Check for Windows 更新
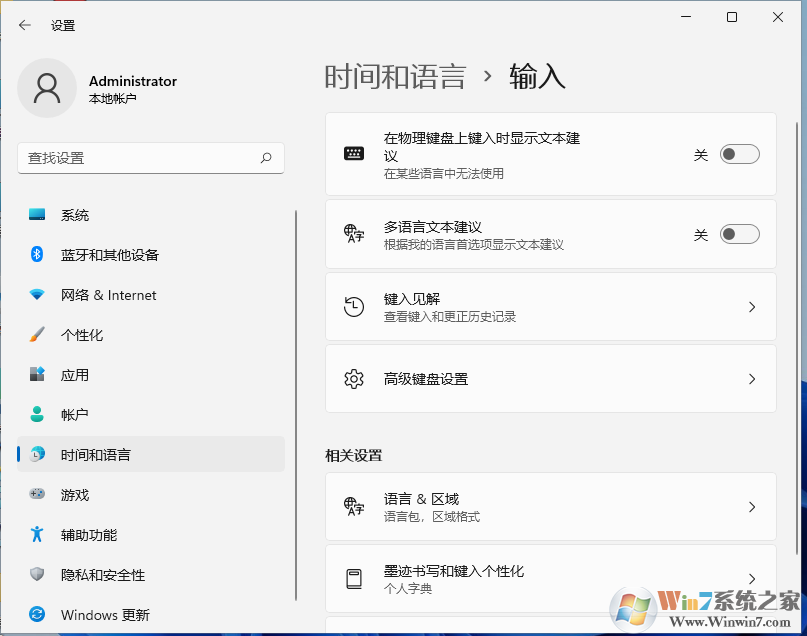Screen dimensions: 807x636 tap(105, 614)
